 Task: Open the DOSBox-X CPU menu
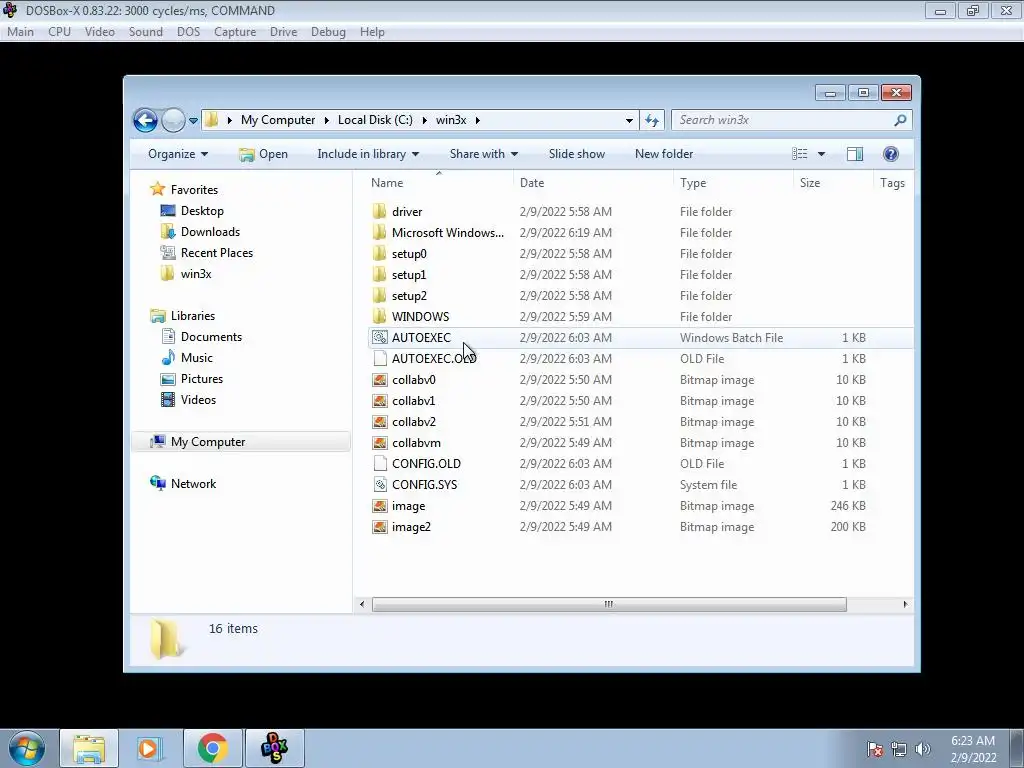59,32
